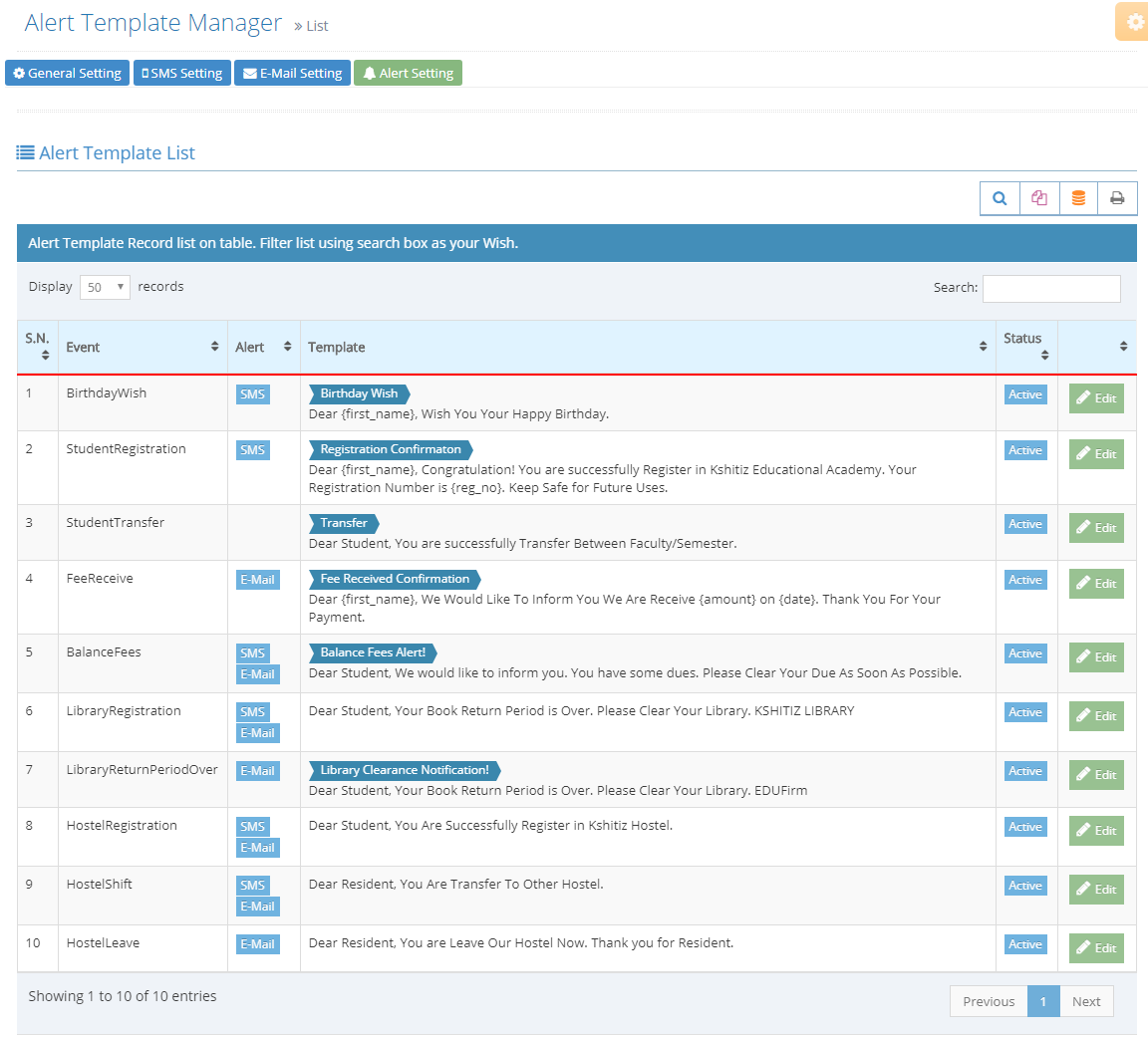Toggle Active status for FeeReceive

(x=1025, y=580)
